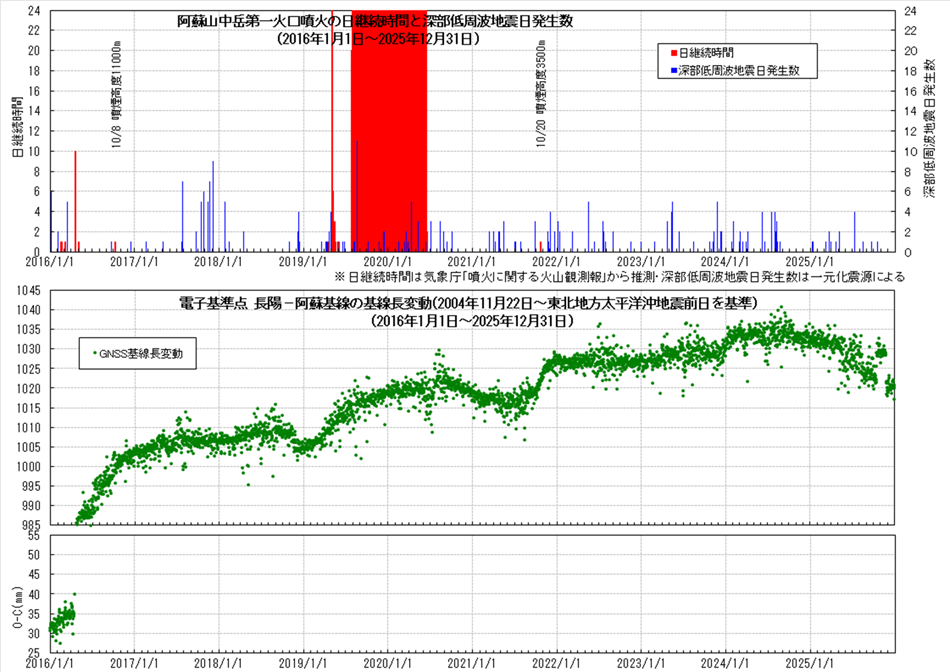
Task: Click the top chart date range subtitle
Action: point(379,39)
